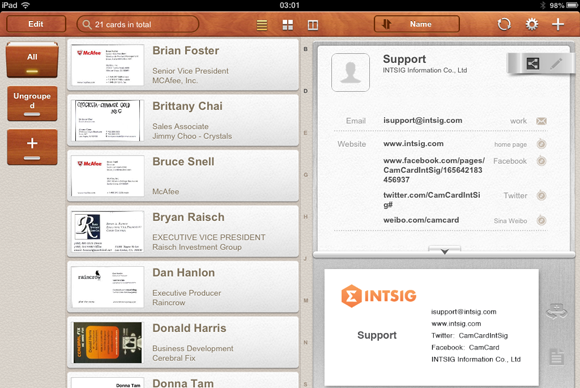Tap Brian Foster's McAfee card thumbnail
The image size is (580, 388).
point(108,65)
